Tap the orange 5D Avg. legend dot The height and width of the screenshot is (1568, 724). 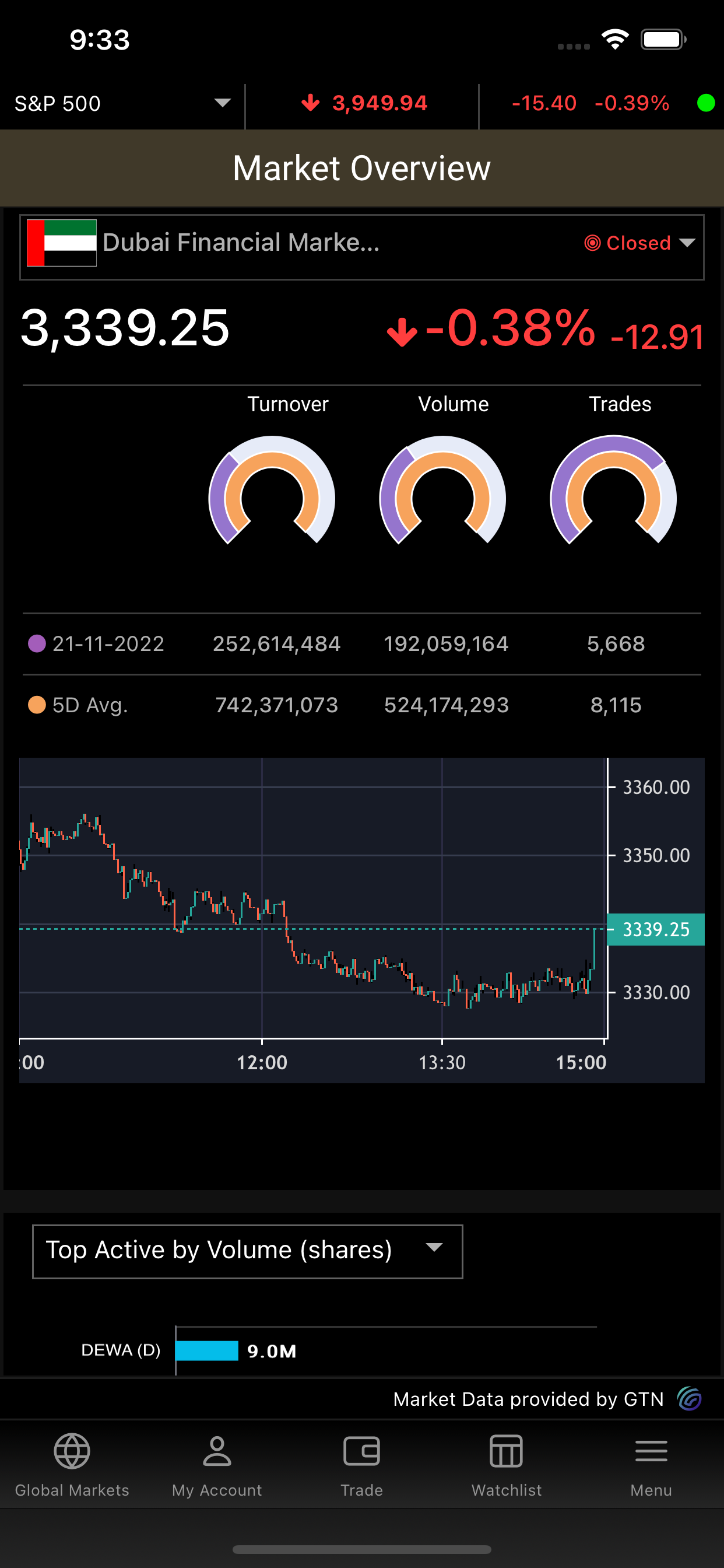(x=37, y=705)
